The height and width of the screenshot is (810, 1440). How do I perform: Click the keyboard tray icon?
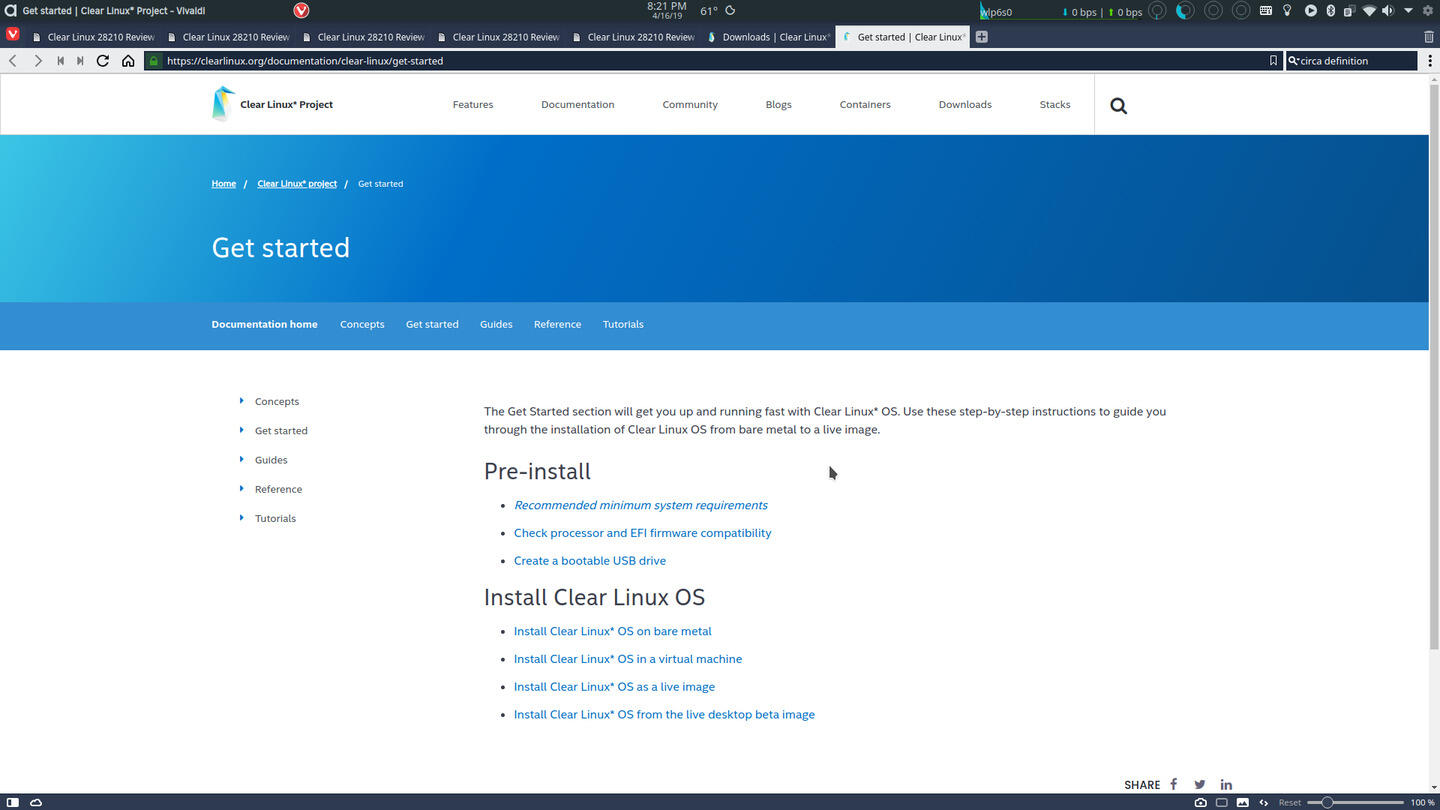[x=1266, y=11]
